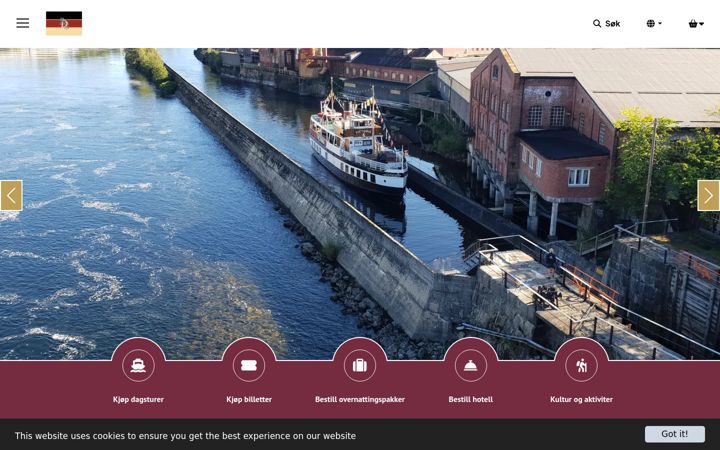Click the magnifying glass search icon

pos(596,23)
